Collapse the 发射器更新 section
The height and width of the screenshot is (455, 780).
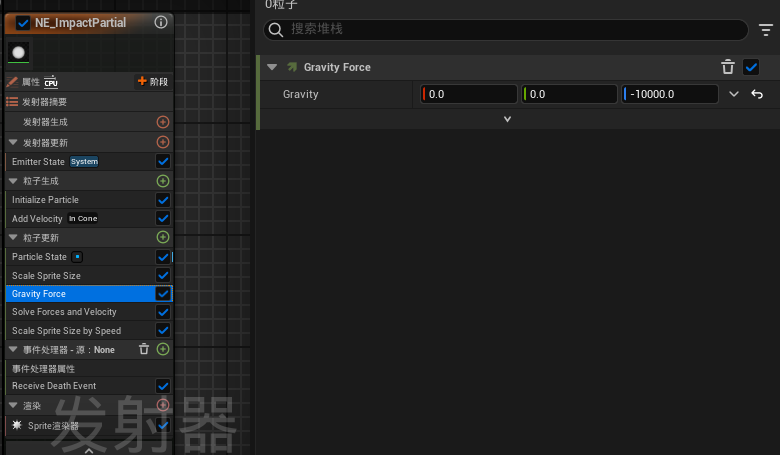pyautogui.click(x=13, y=143)
